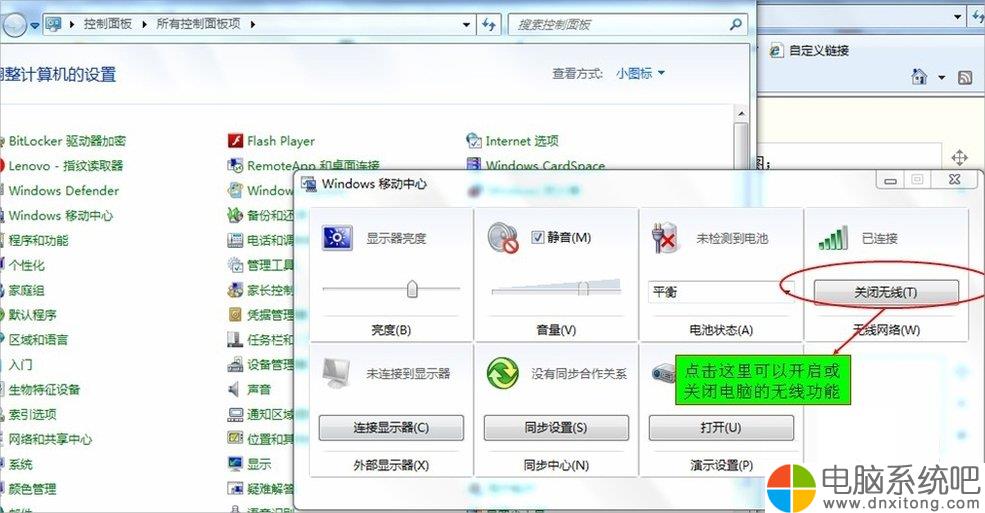Screen dimensions: 985x513
Task: Click the display brightness icon
Action: pos(337,238)
